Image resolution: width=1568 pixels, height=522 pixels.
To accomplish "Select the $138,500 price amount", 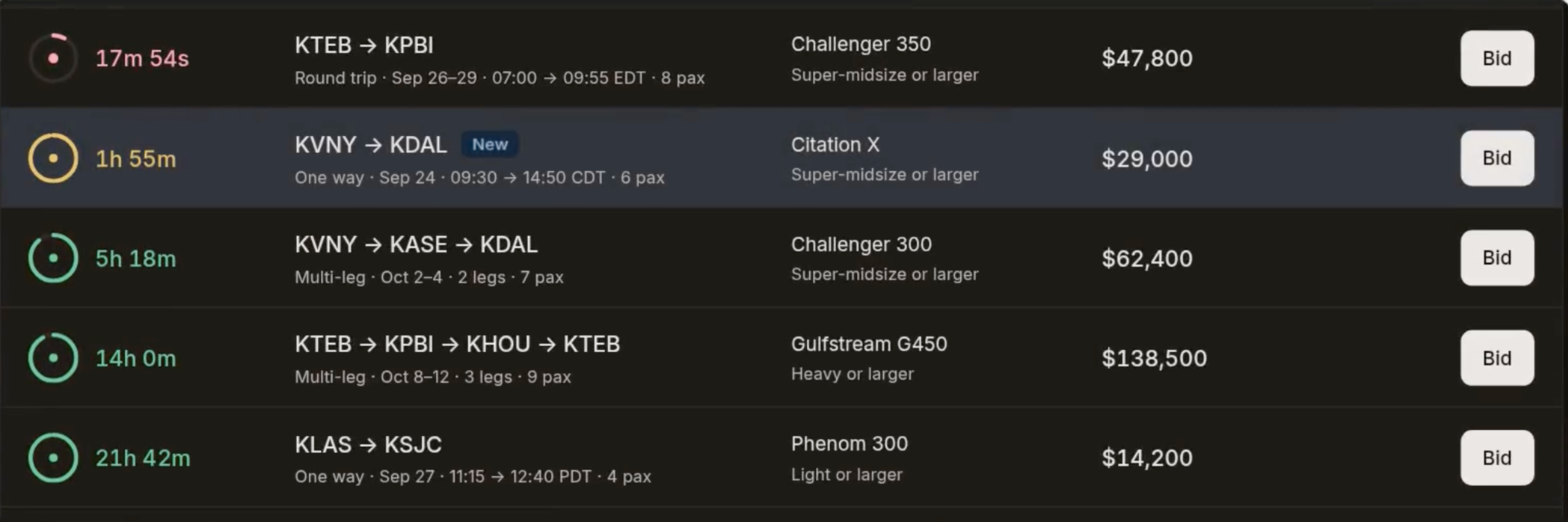I will coord(1154,358).
